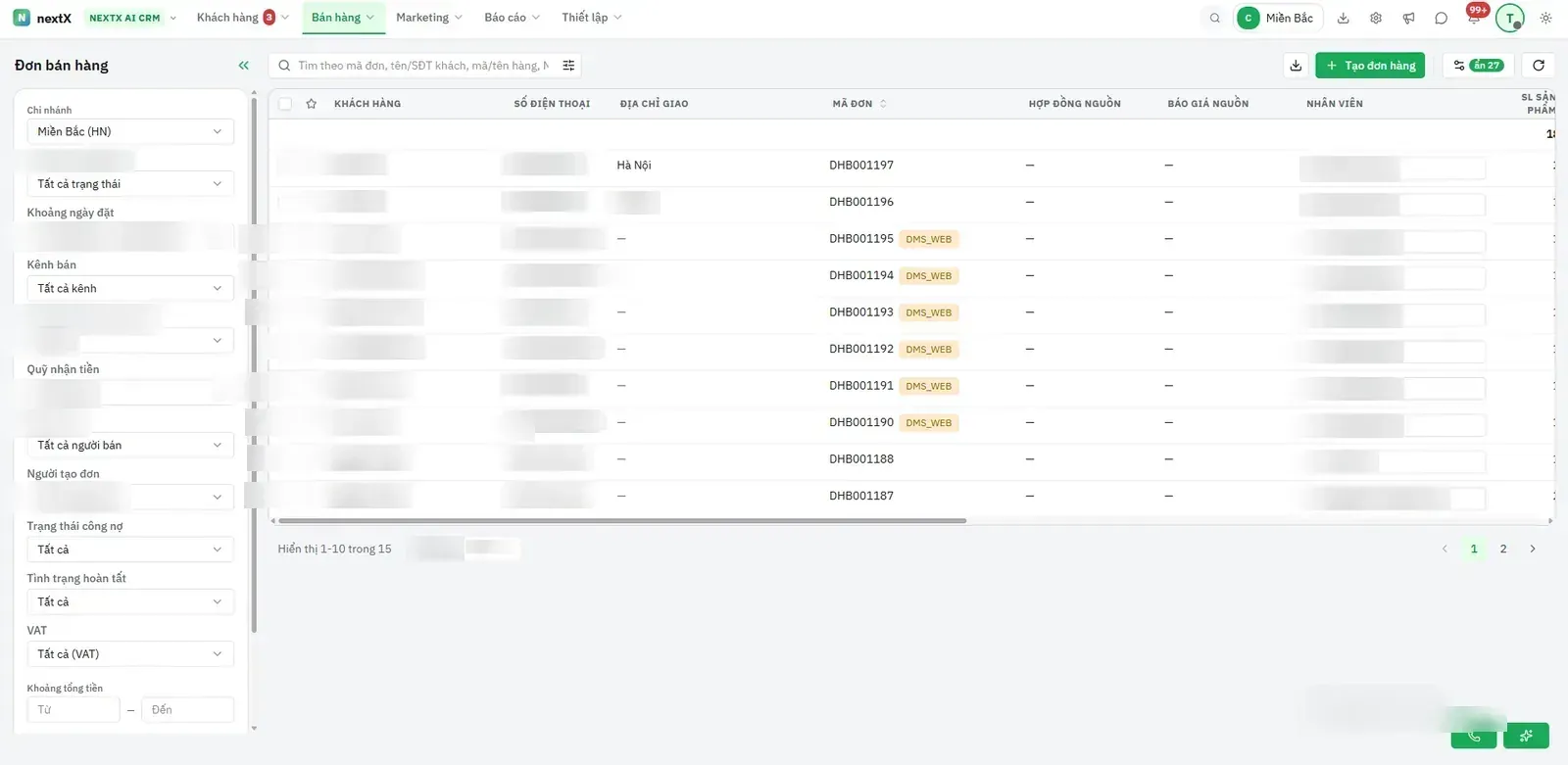
Task: Open the Khách hàng menu
Action: (x=242, y=18)
